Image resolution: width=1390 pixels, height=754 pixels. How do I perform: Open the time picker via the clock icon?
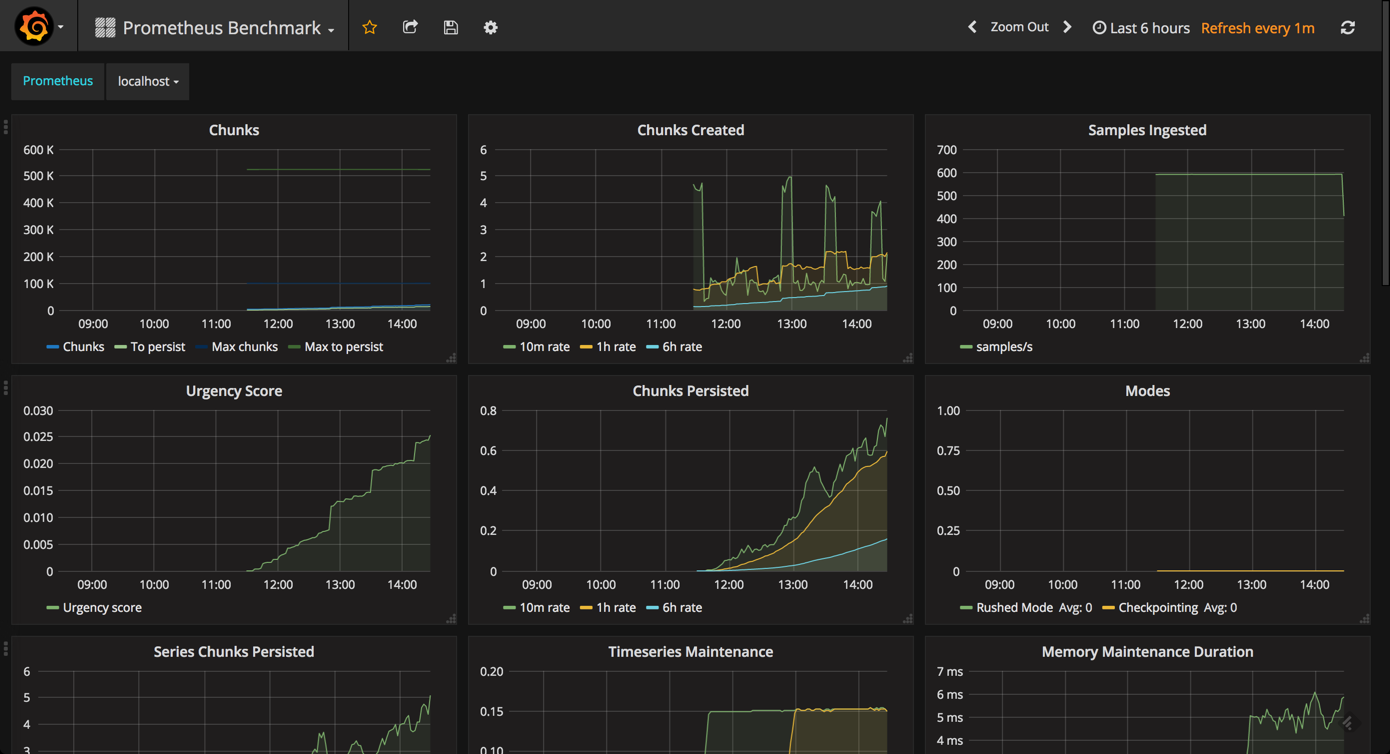click(1100, 27)
